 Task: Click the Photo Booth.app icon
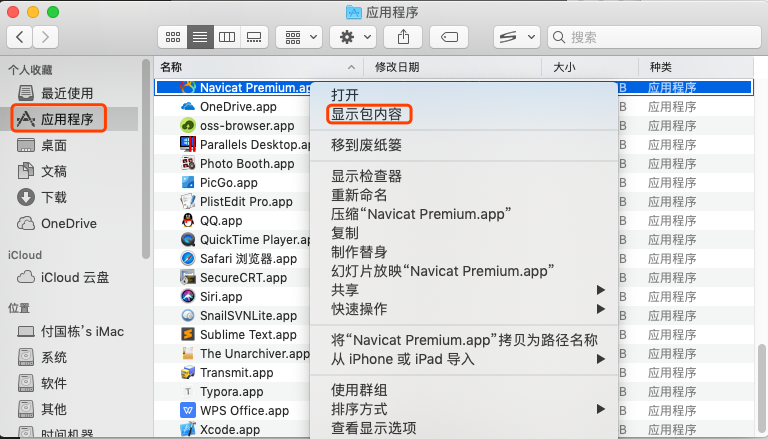click(x=188, y=163)
